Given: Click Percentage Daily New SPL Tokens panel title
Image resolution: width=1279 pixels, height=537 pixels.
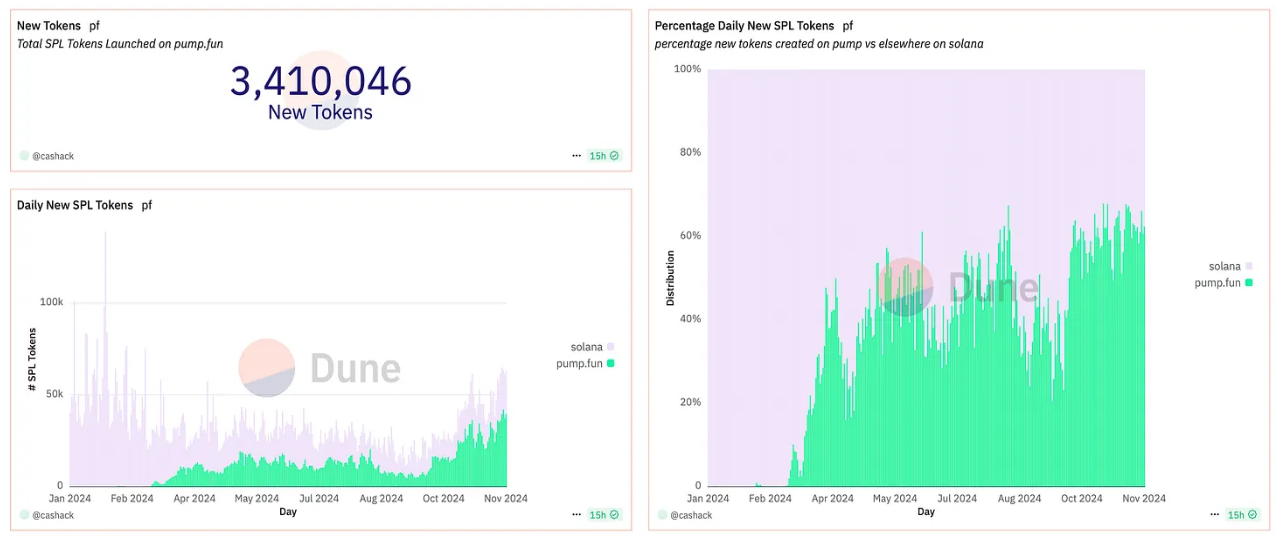Looking at the screenshot, I should [x=744, y=25].
